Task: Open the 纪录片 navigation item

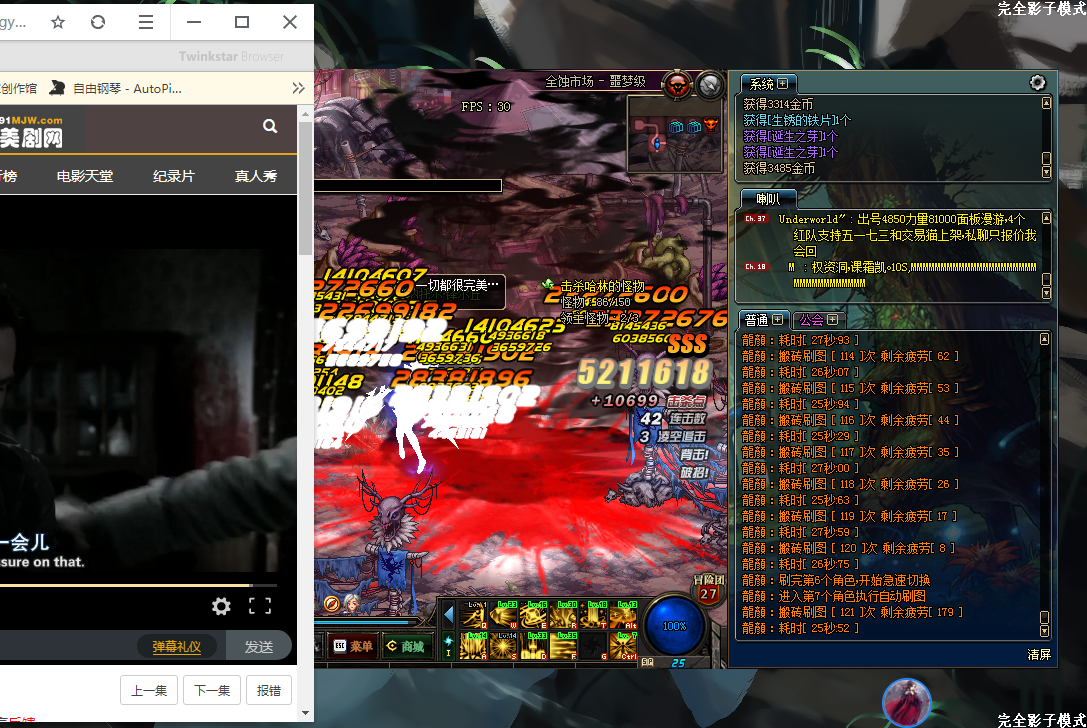Action: 173,176
